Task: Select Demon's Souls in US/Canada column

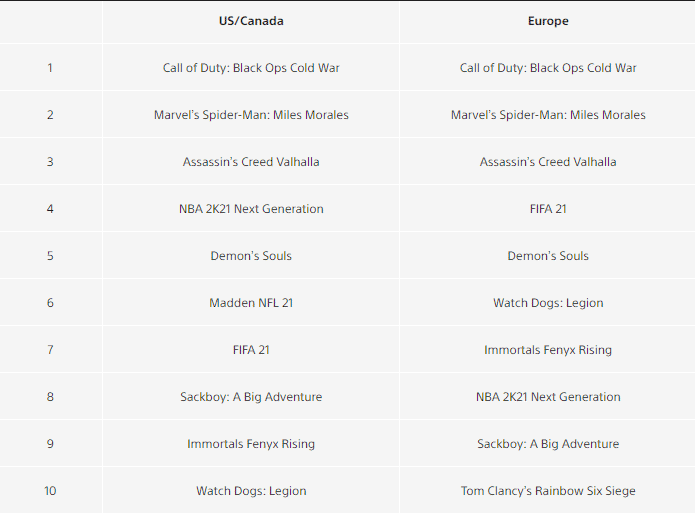Action: pyautogui.click(x=251, y=256)
